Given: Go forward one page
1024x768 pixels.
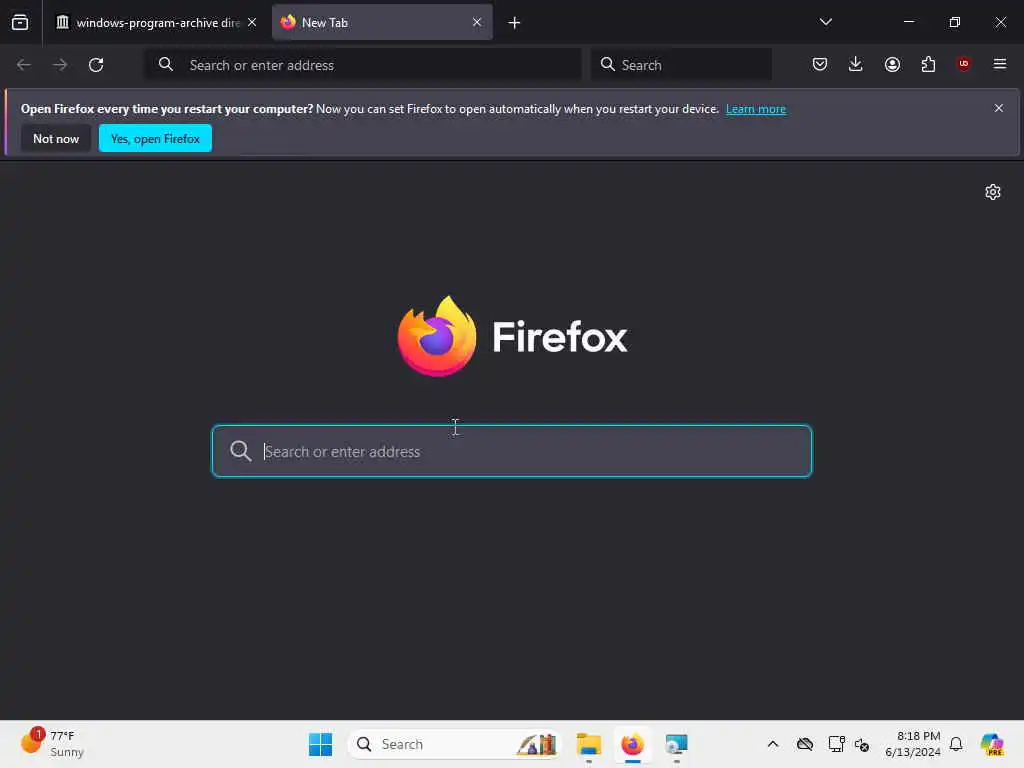Looking at the screenshot, I should click(x=60, y=65).
